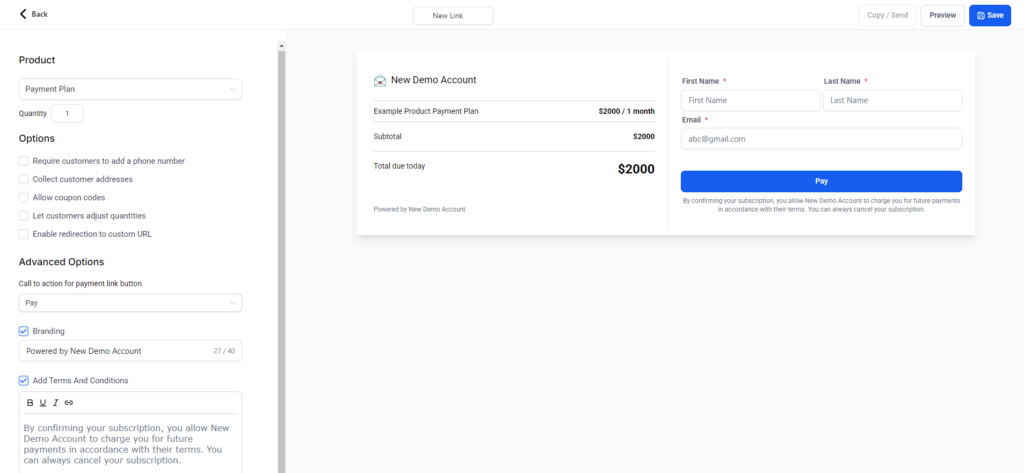Viewport: 1024px width, 473px height.
Task: Click the New Demo Account title in preview
Action: [x=434, y=80]
